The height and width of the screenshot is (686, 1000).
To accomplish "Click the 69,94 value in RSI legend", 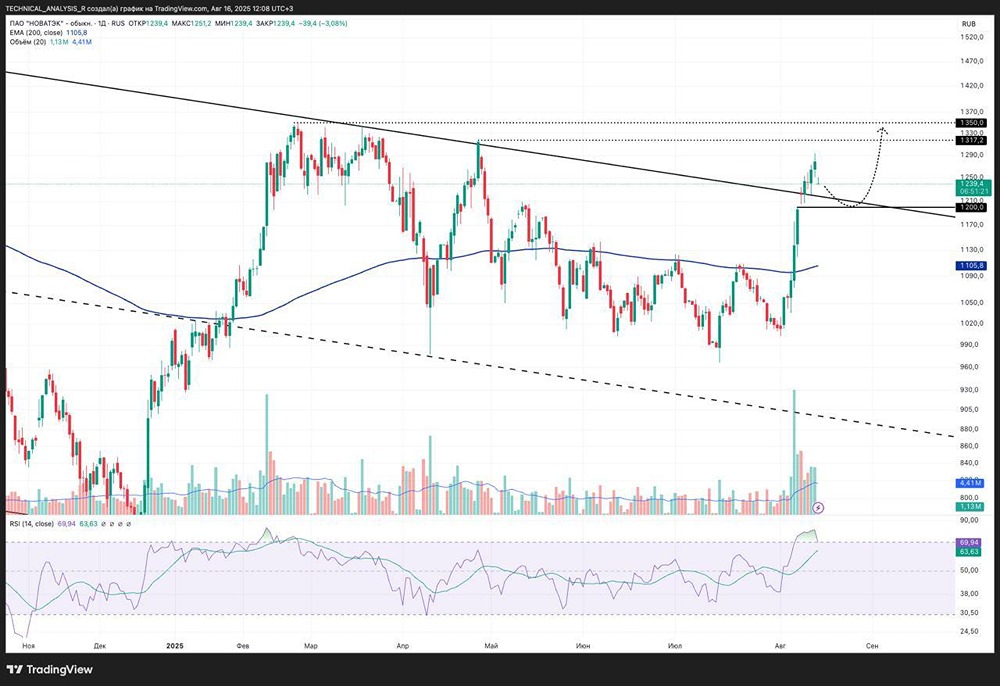I will pyautogui.click(x=66, y=523).
